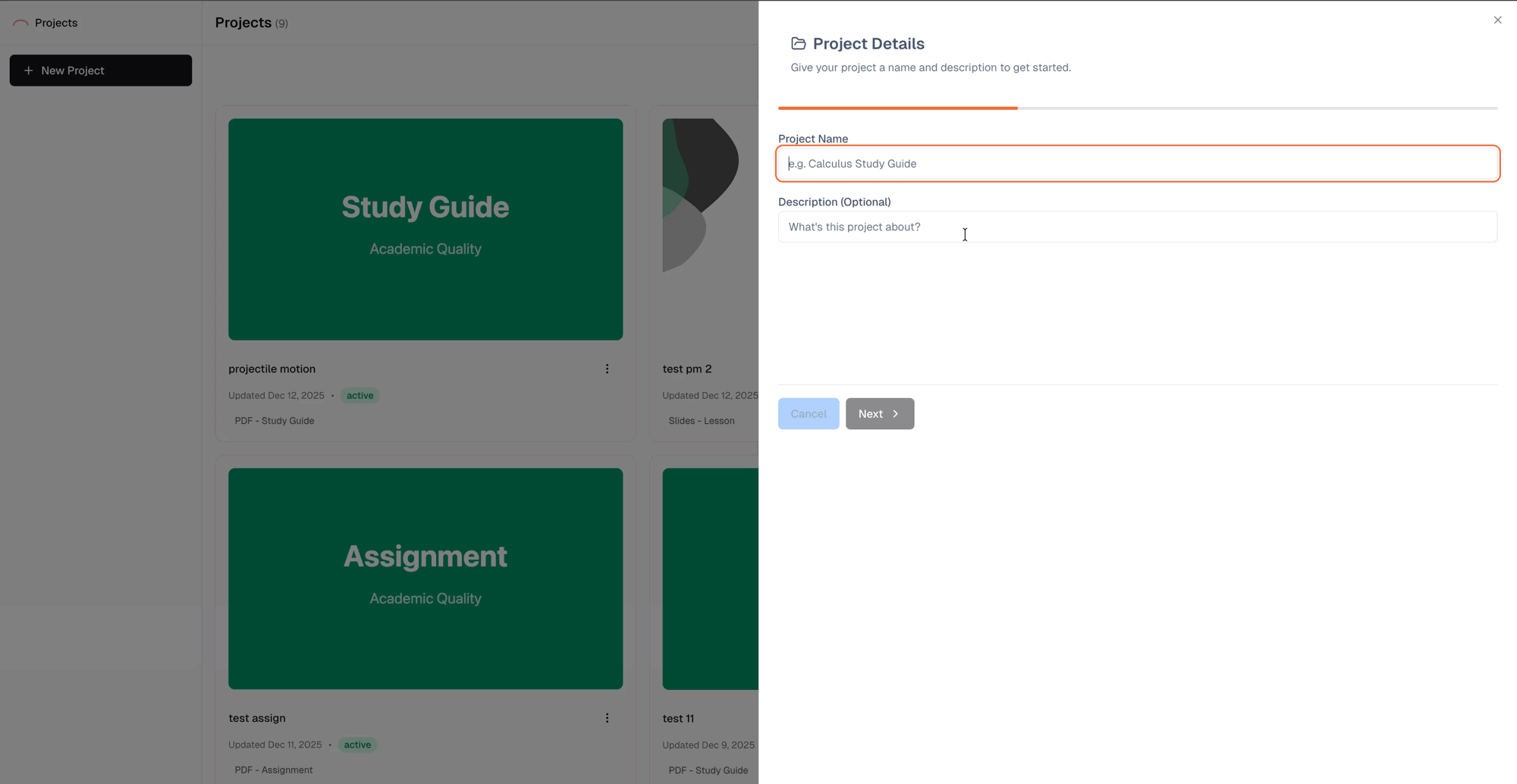Click Next to continue project creation
Screen dimensions: 1517x784
[879, 413]
